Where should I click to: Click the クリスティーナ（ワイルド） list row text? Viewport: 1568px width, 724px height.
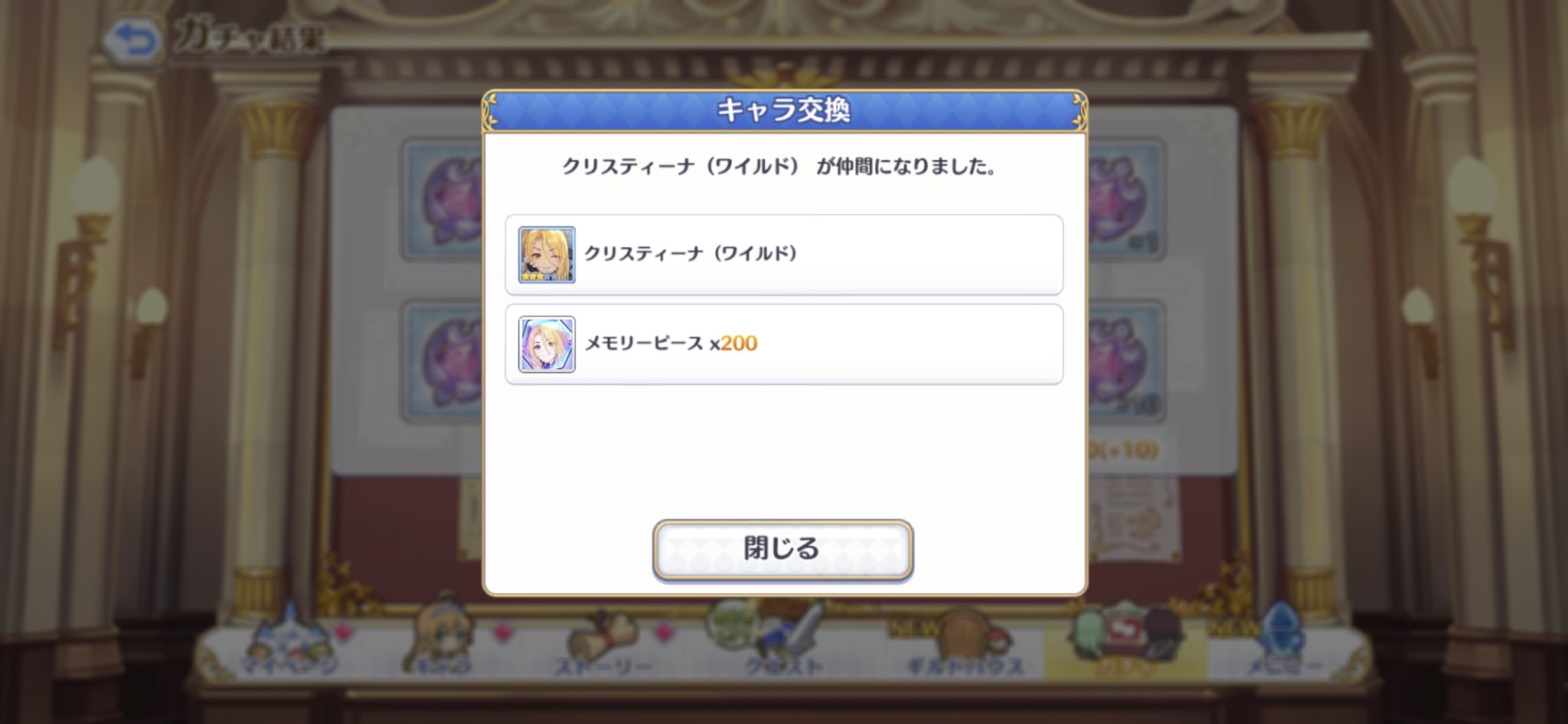(691, 253)
